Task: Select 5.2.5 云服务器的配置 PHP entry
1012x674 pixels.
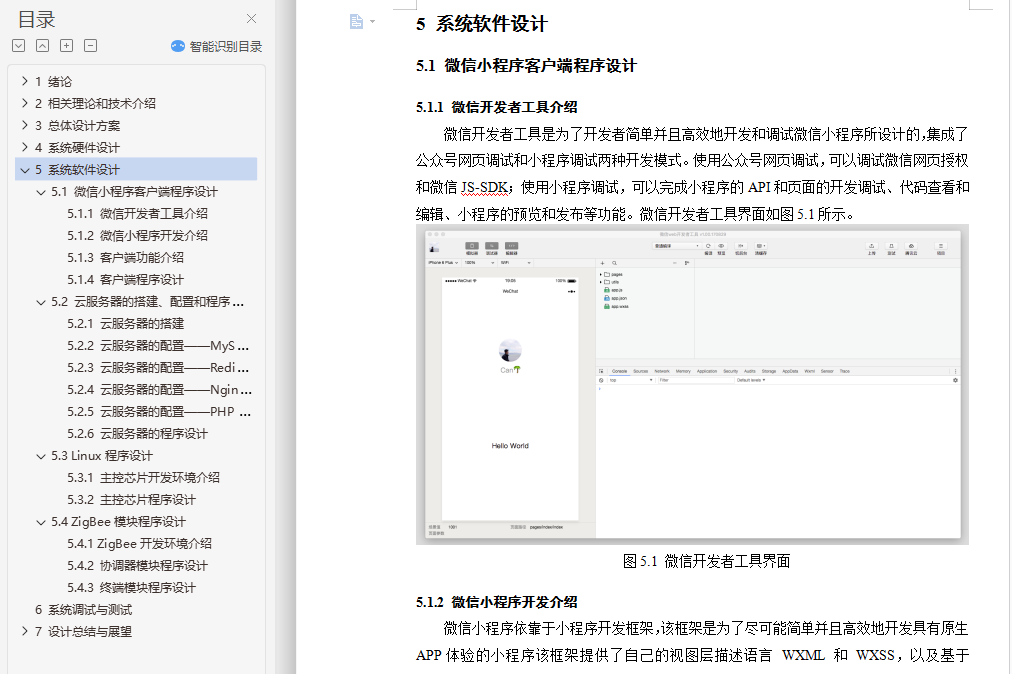Action: [159, 411]
